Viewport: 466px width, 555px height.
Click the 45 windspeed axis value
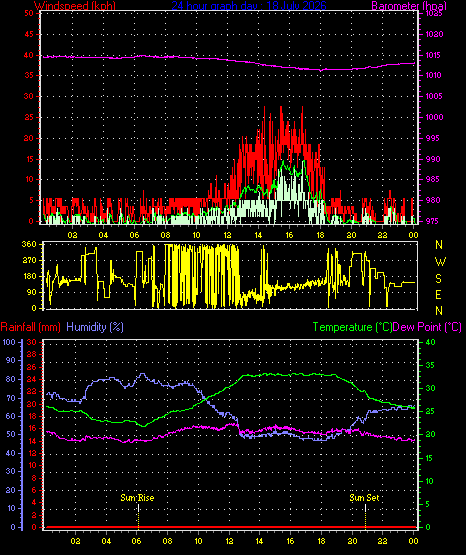tap(29, 34)
